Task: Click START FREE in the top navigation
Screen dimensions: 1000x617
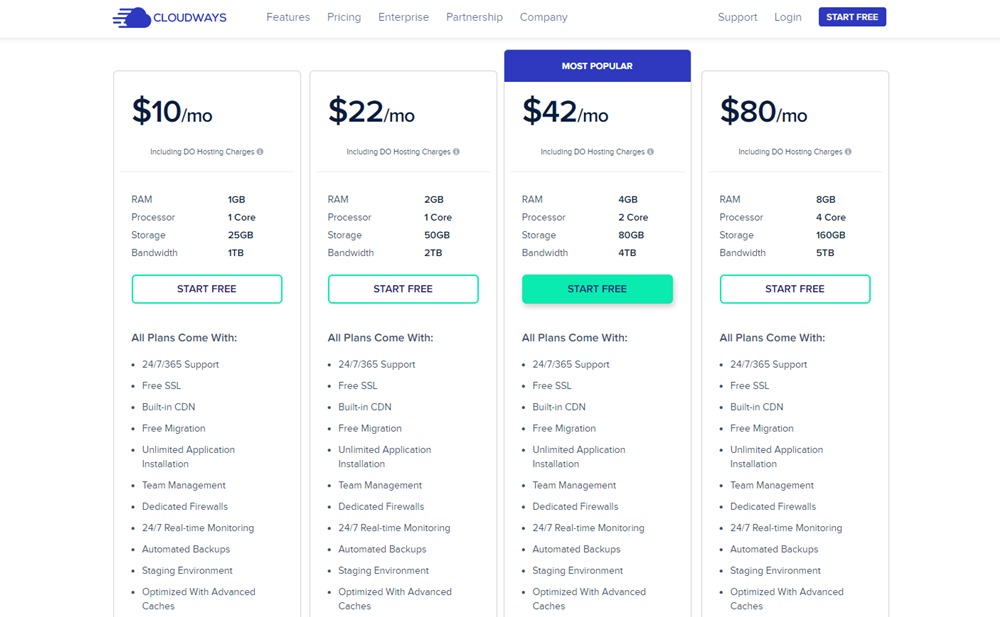Action: [852, 17]
